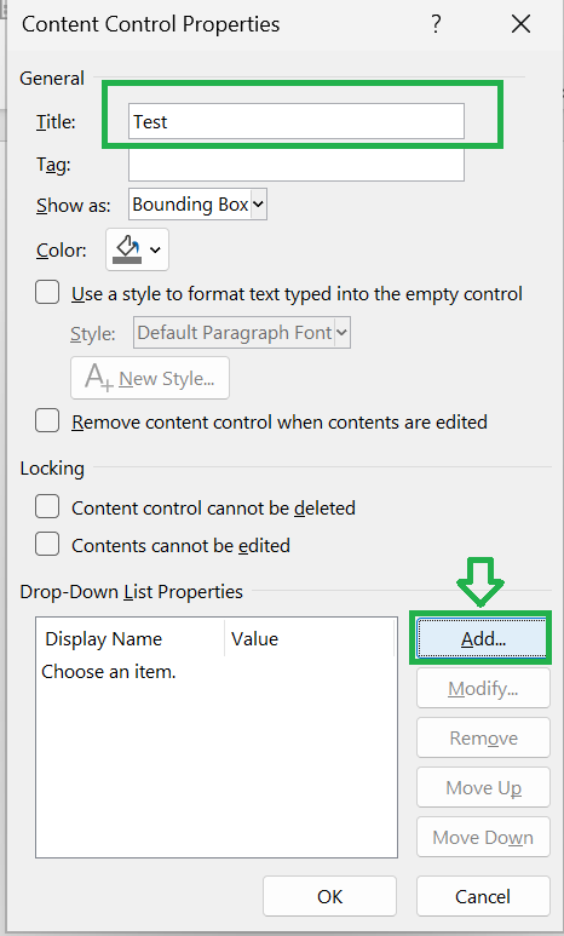Click the Modify button
The width and height of the screenshot is (564, 936).
483,688
